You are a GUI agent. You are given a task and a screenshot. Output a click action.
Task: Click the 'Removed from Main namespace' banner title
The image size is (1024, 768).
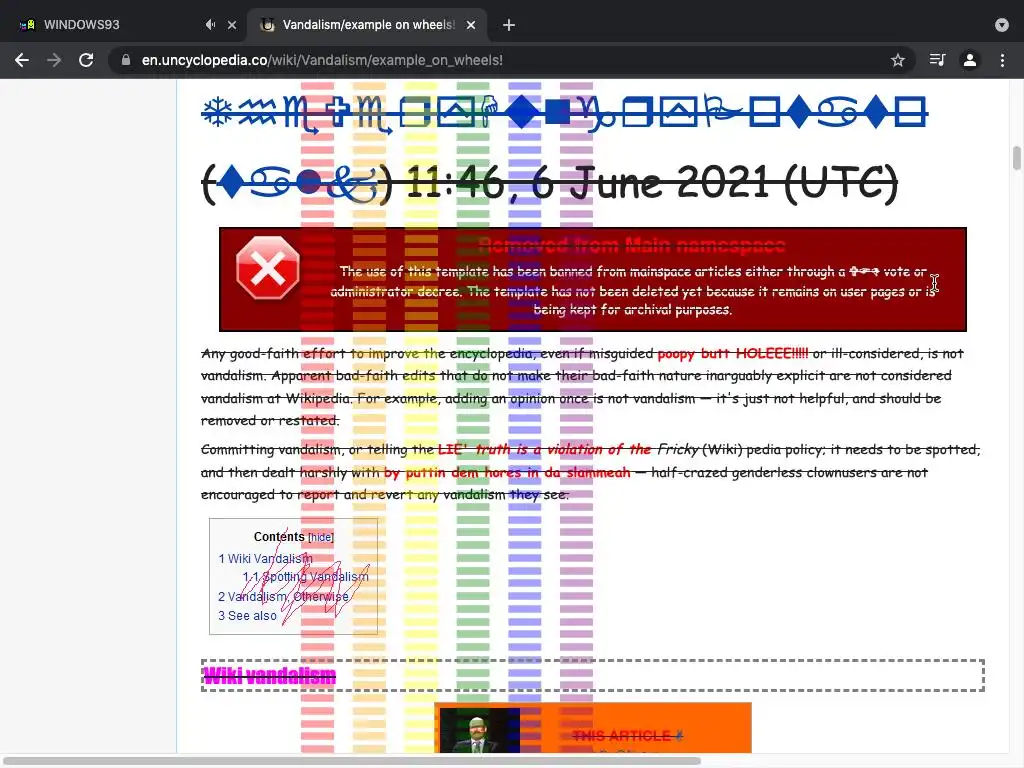[632, 246]
